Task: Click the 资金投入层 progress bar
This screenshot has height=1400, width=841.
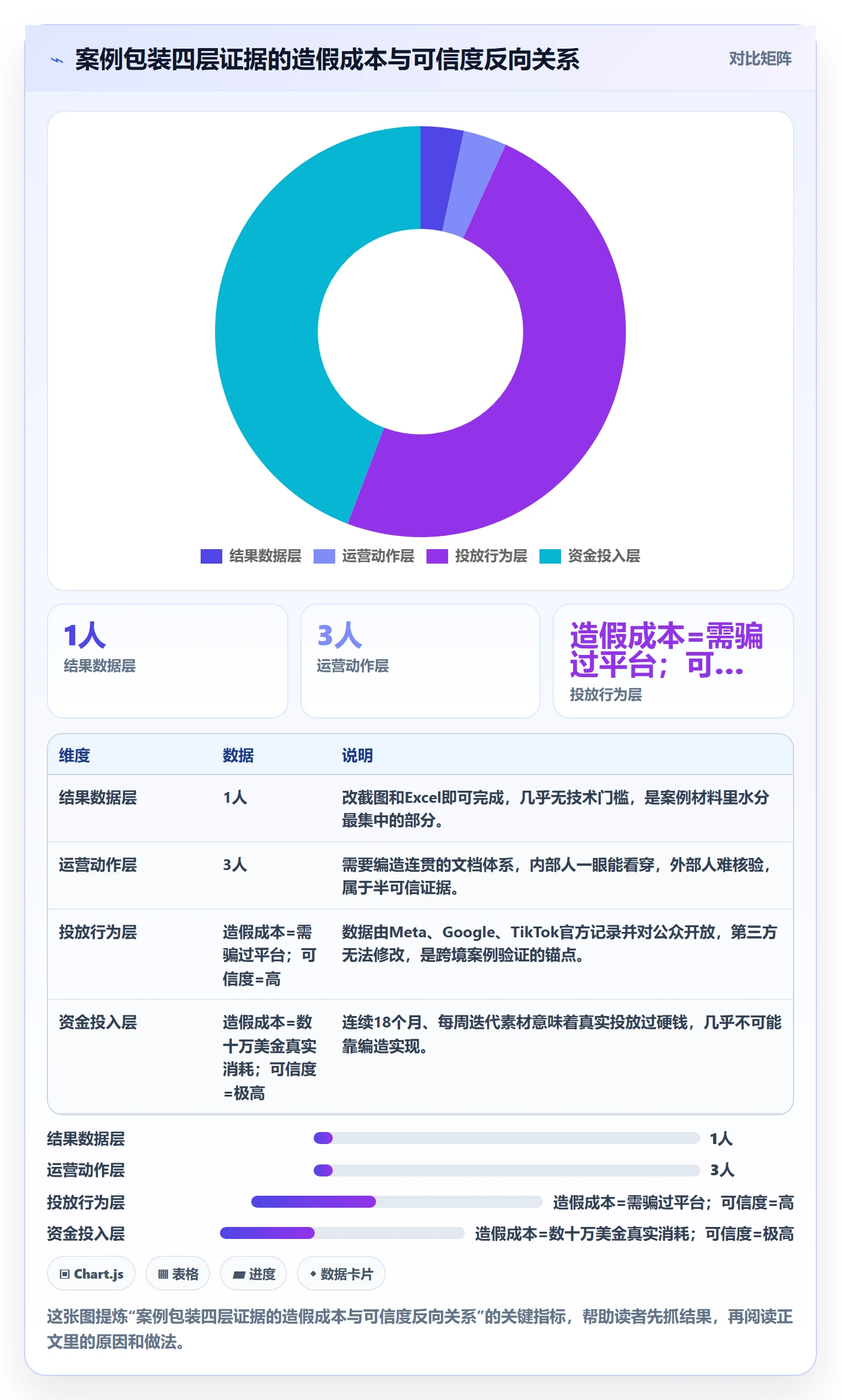Action: (x=342, y=1233)
